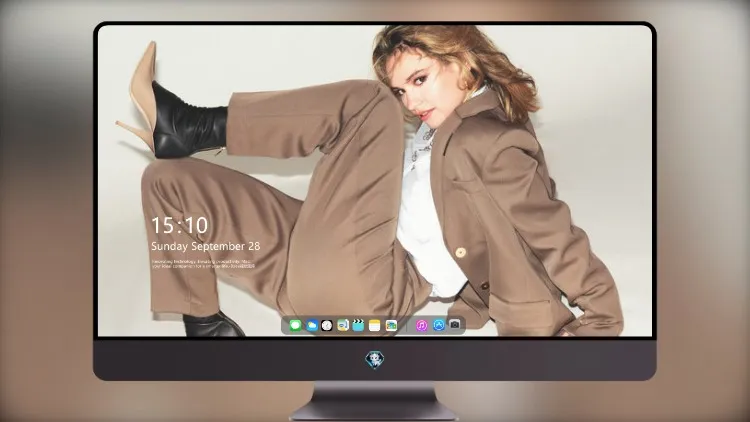Open the Maps app in the dock
750x422 pixels.
click(x=343, y=325)
